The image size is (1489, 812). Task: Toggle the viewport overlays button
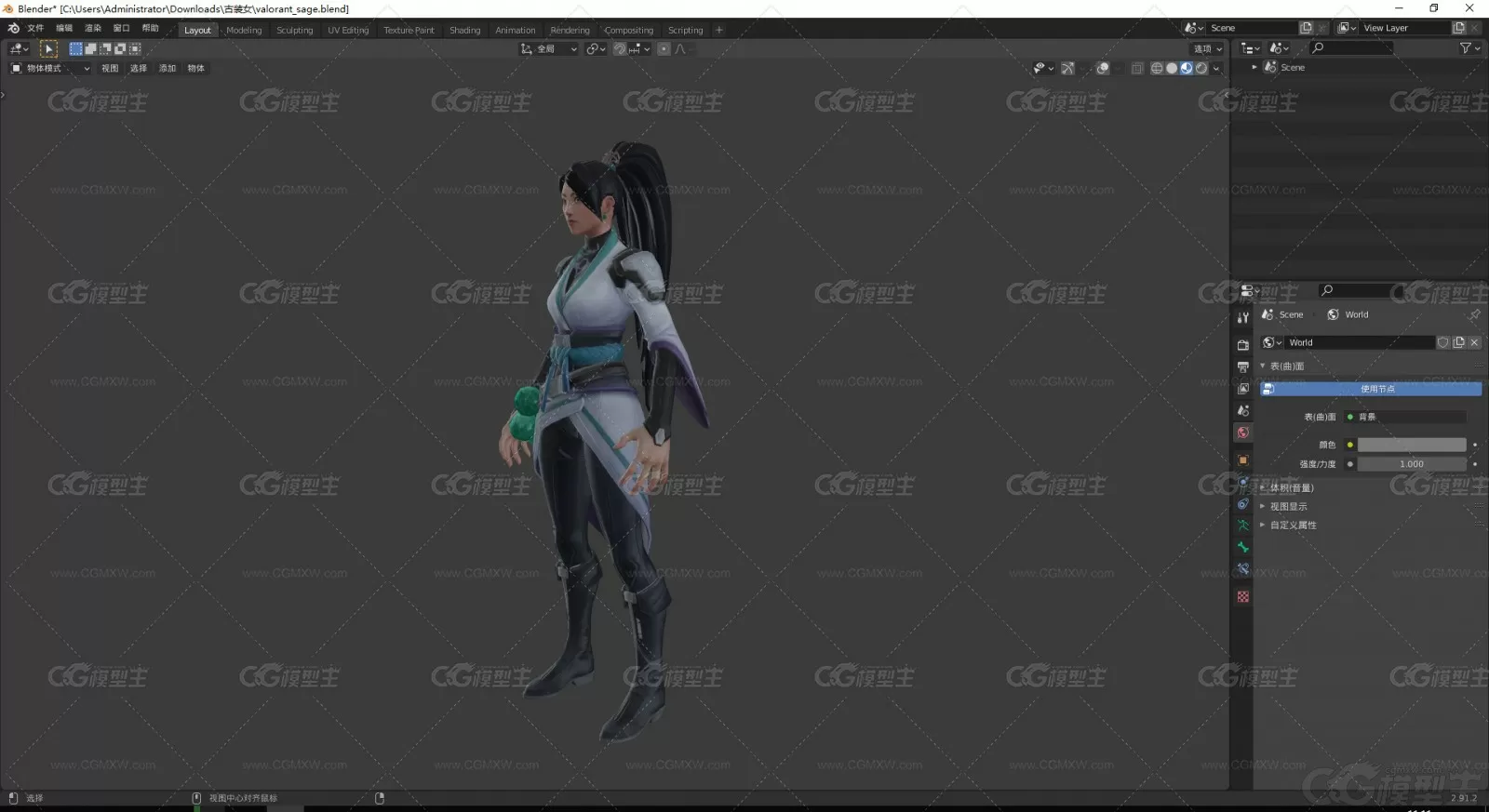[1103, 68]
